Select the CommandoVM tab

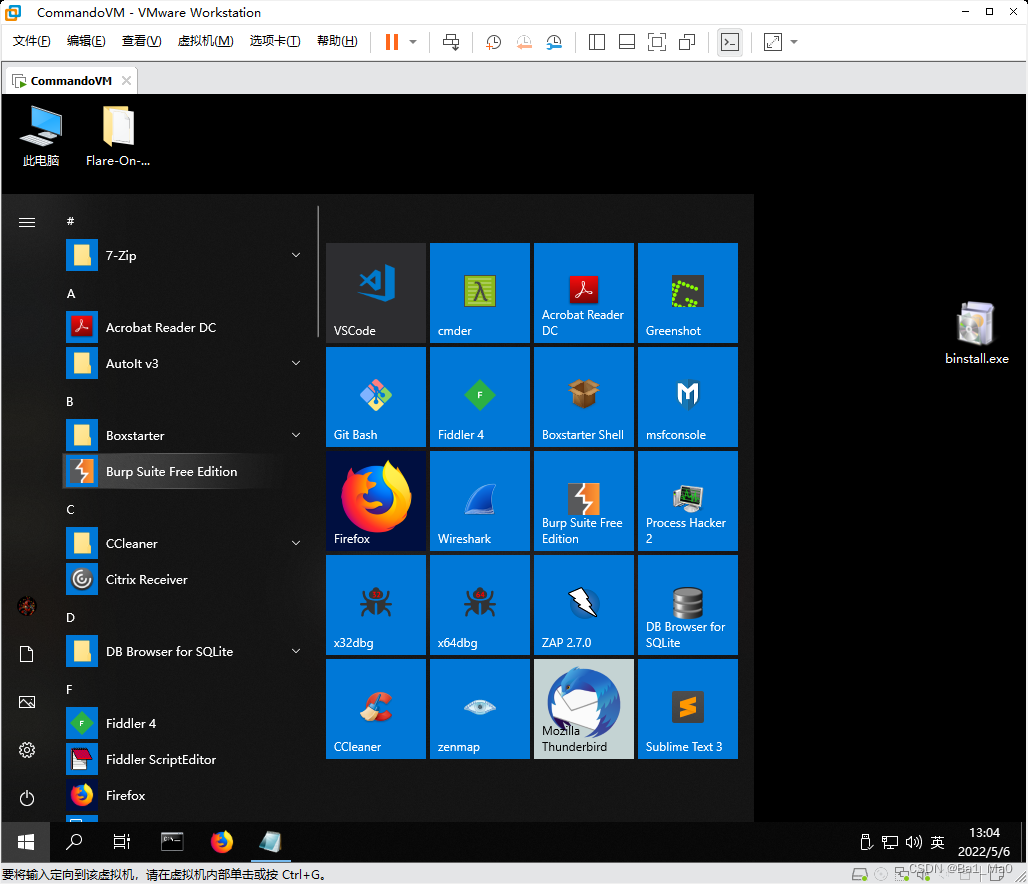(71, 81)
